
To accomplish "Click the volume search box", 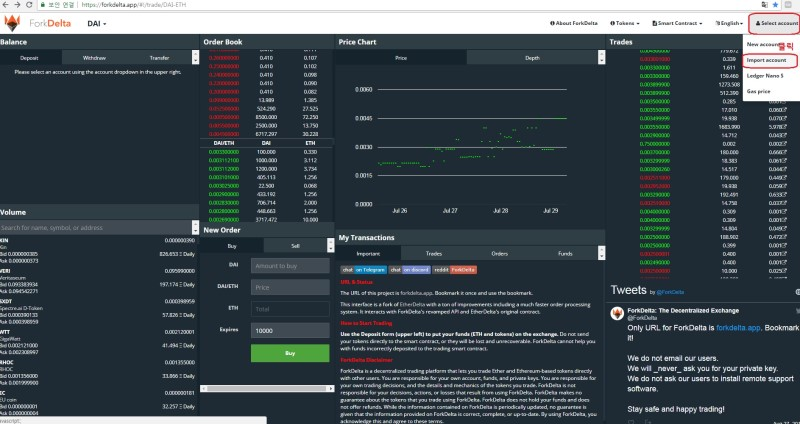I will (96, 228).
